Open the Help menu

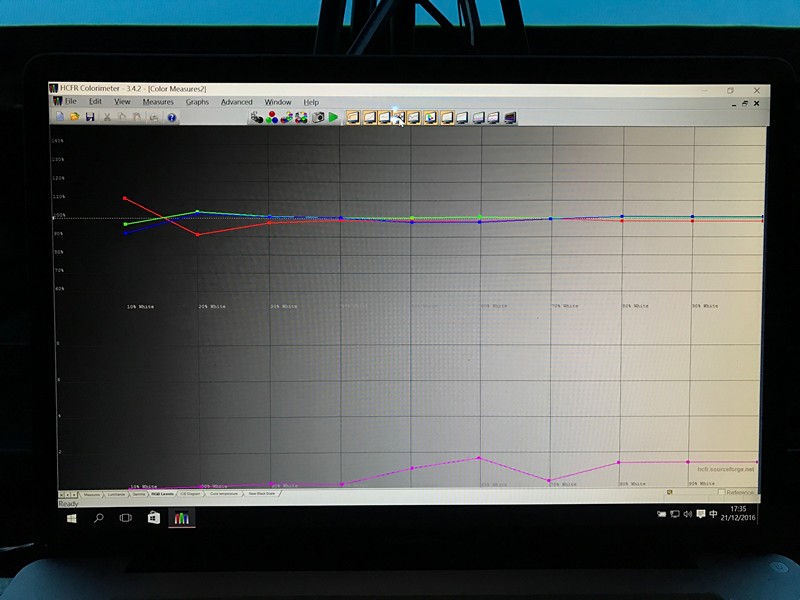click(311, 102)
